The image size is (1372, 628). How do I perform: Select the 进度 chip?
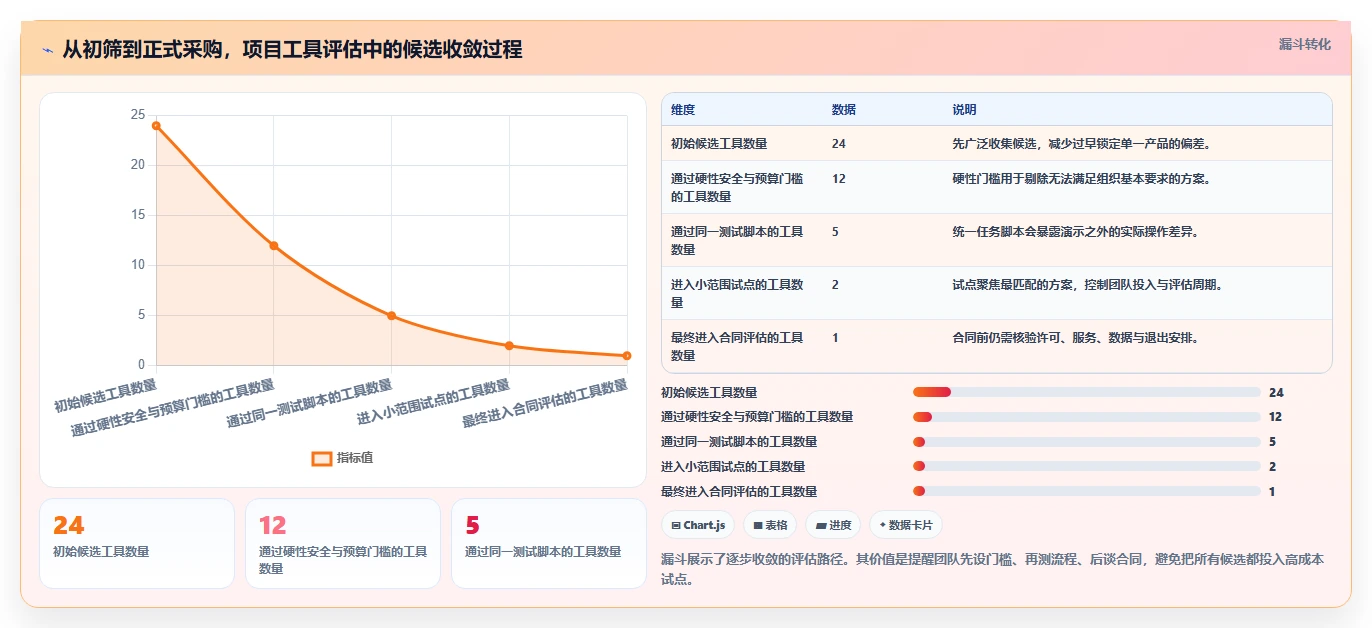(x=833, y=525)
